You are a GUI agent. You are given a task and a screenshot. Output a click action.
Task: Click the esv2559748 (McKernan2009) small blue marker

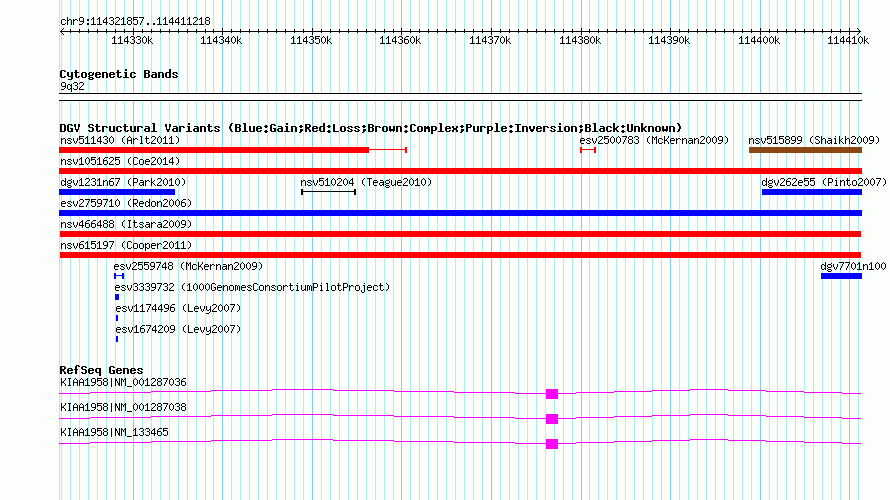coord(119,276)
